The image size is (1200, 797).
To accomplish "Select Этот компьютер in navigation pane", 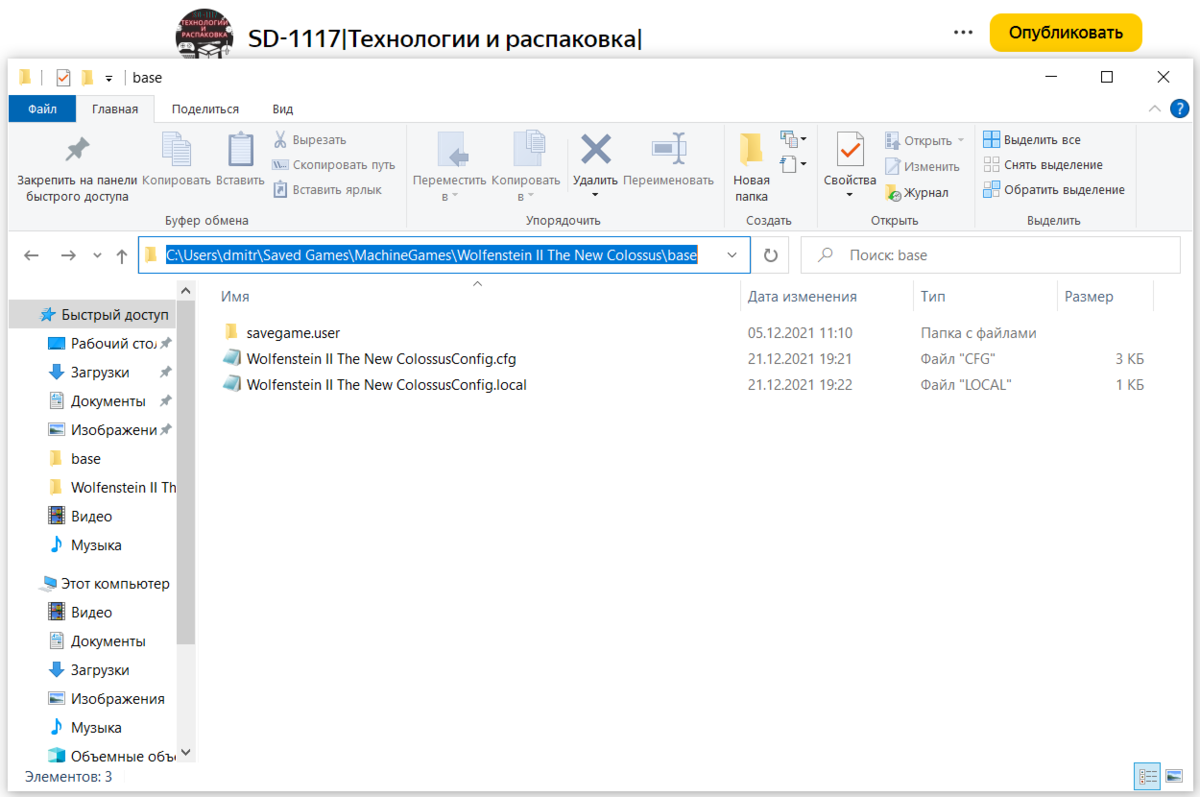I will (x=105, y=583).
